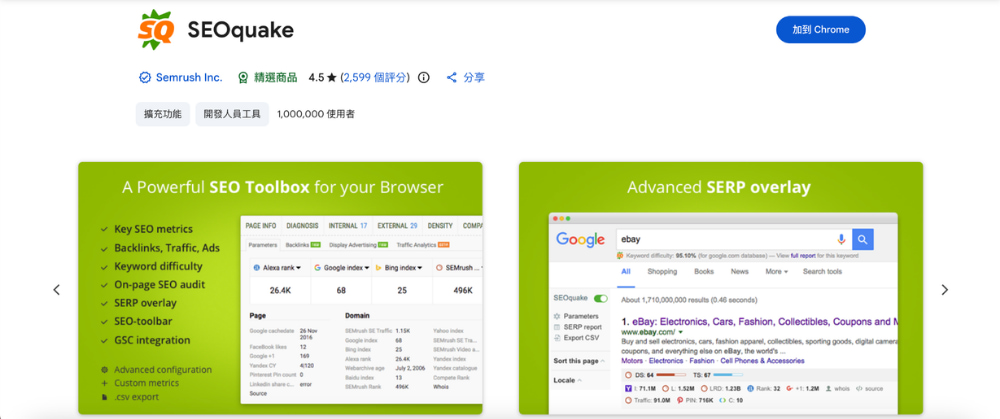This screenshot has width=1000, height=419.
Task: Open the Cell Phones & Accessories sitelink
Action: pos(762,361)
